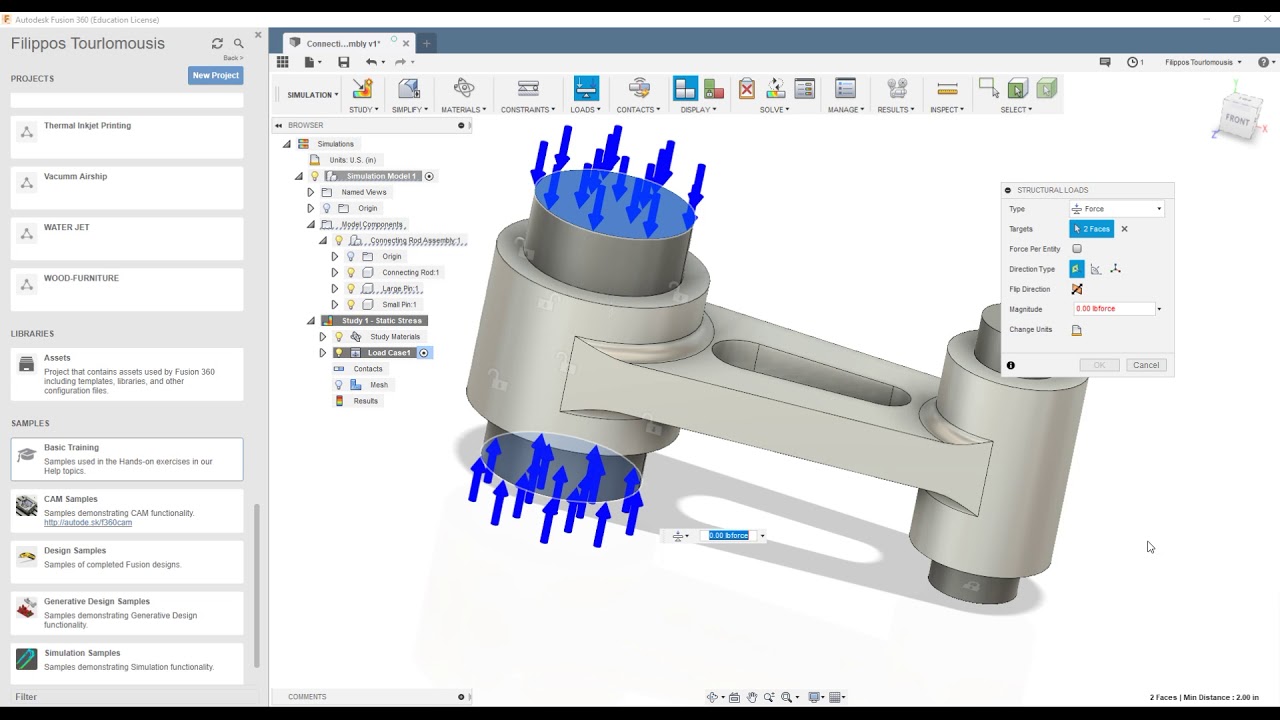Screen dimensions: 1280x720
Task: Click the blue Display grid icon
Action: point(685,89)
